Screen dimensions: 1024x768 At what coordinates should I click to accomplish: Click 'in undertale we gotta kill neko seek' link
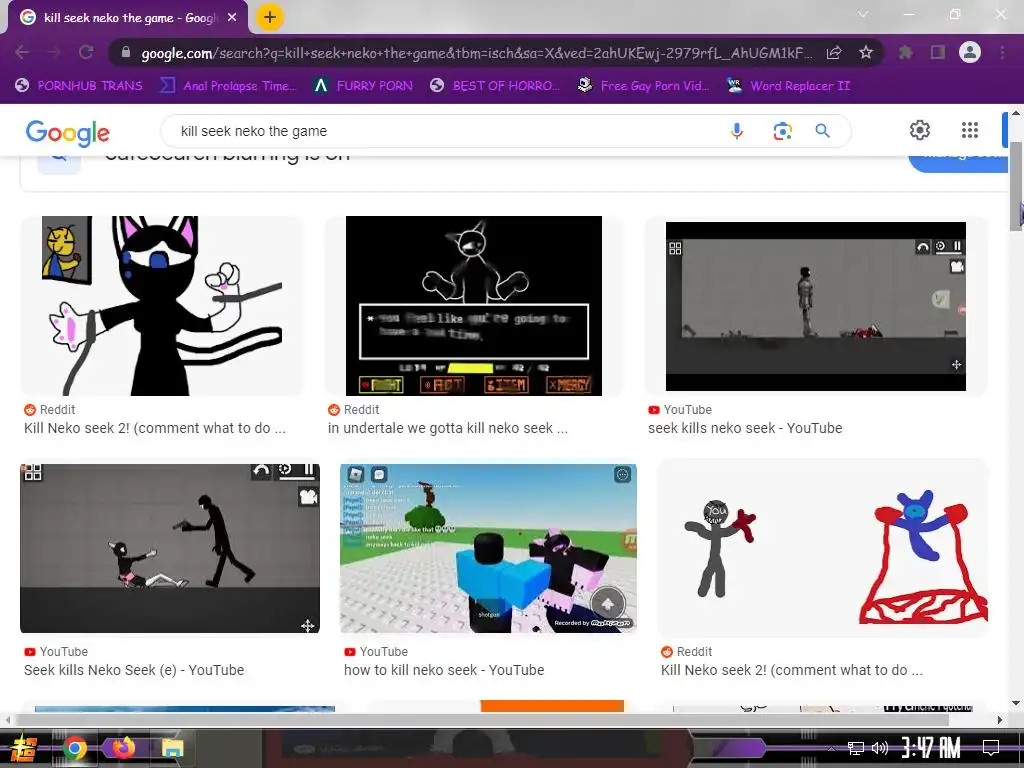point(448,428)
